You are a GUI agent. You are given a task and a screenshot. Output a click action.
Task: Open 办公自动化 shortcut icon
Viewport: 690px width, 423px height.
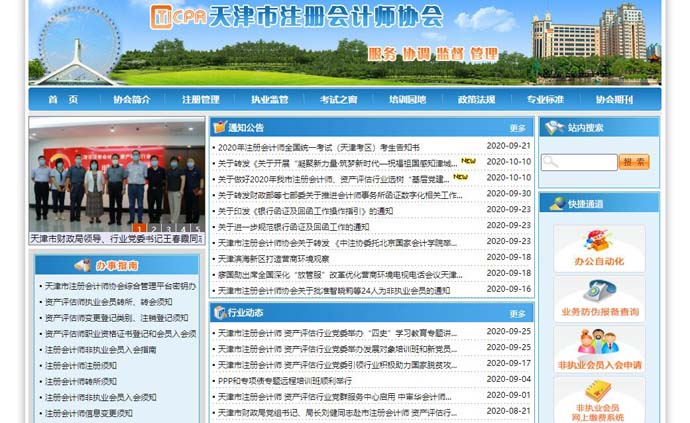click(x=598, y=241)
